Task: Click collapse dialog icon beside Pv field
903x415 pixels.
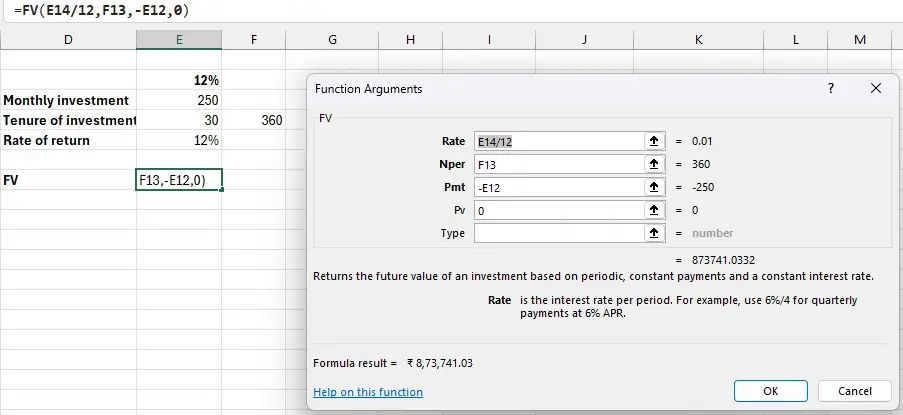Action: click(654, 211)
